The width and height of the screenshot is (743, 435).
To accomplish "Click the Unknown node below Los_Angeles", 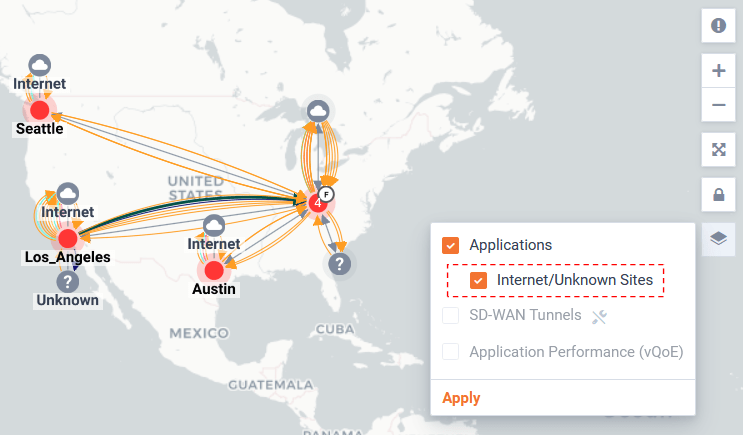I will point(68,282).
